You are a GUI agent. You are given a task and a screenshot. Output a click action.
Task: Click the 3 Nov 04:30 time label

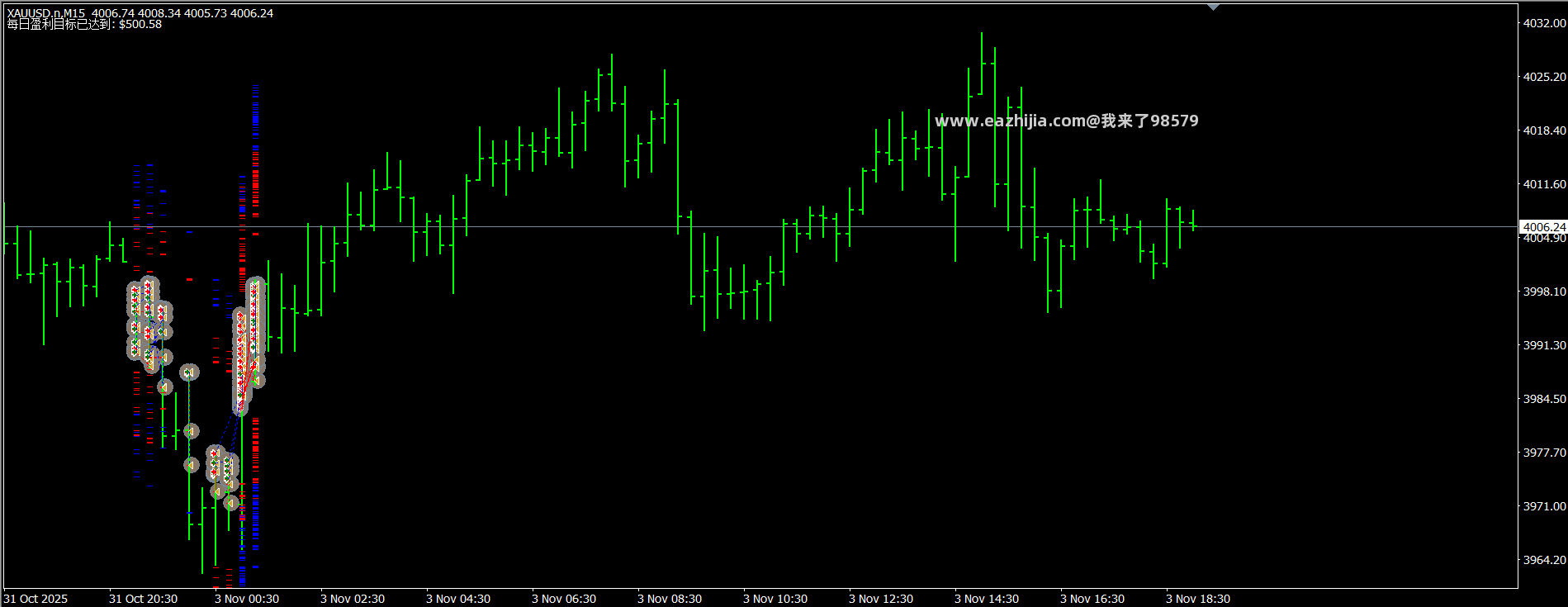pyautogui.click(x=458, y=599)
